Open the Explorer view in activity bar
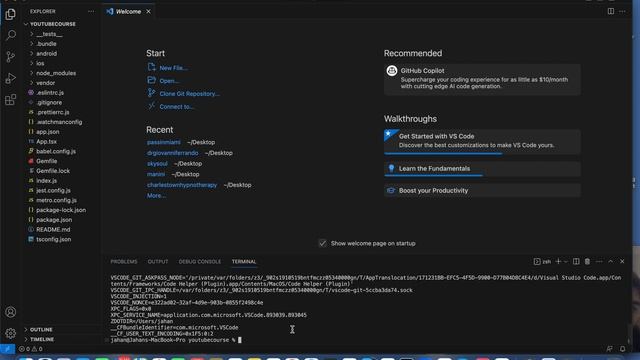This screenshot has width=640, height=360. pos(11,14)
